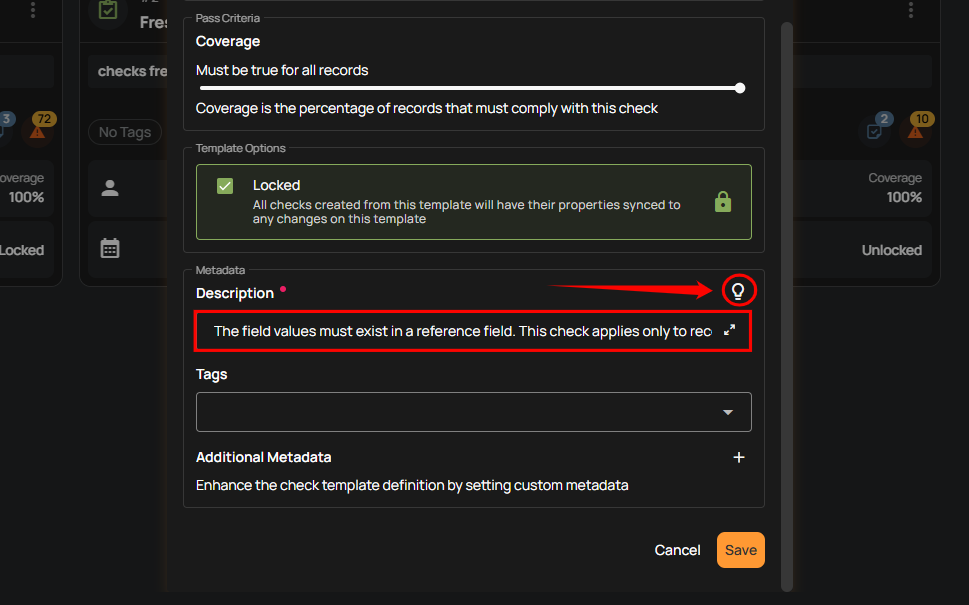
Task: Open the three-dot menu on the left card
Action: pyautogui.click(x=33, y=10)
